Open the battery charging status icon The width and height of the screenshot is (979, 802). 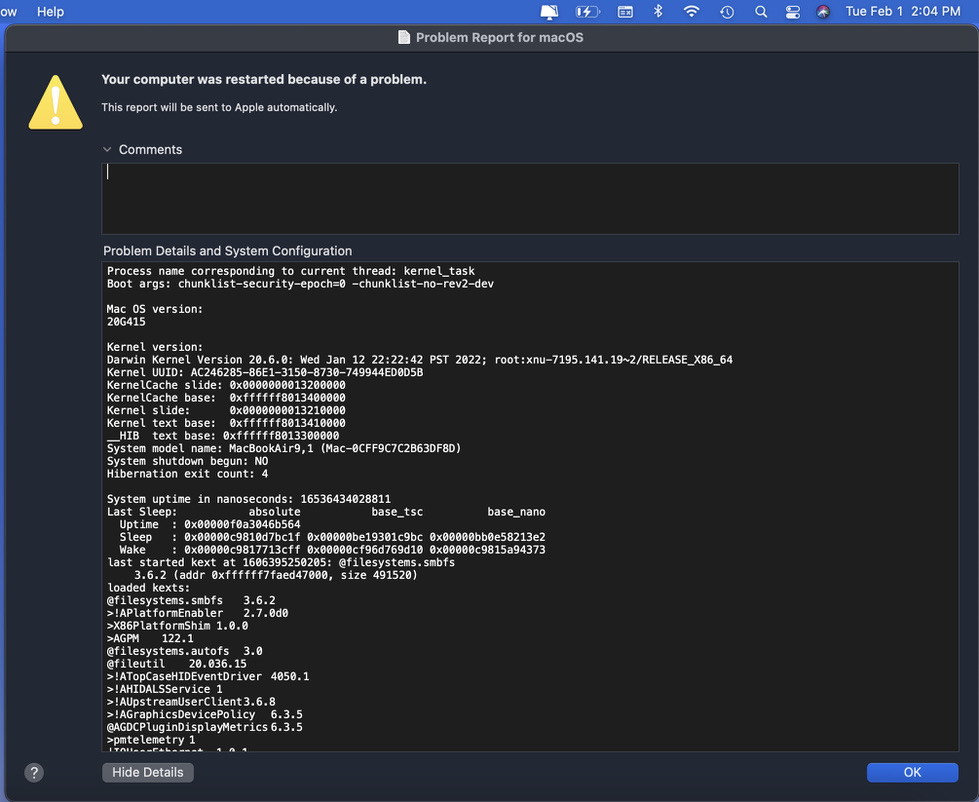[x=587, y=11]
